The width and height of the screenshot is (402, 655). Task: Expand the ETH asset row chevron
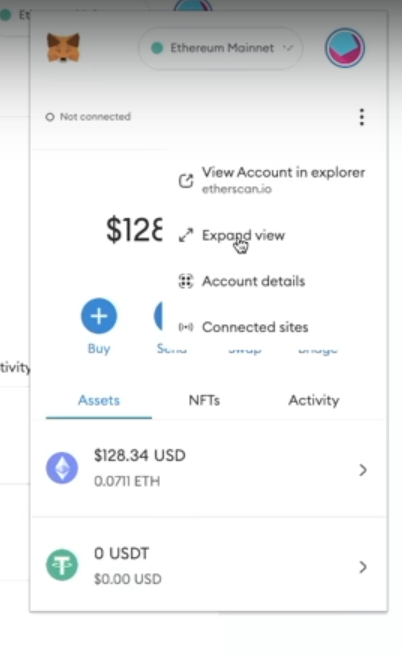363,470
